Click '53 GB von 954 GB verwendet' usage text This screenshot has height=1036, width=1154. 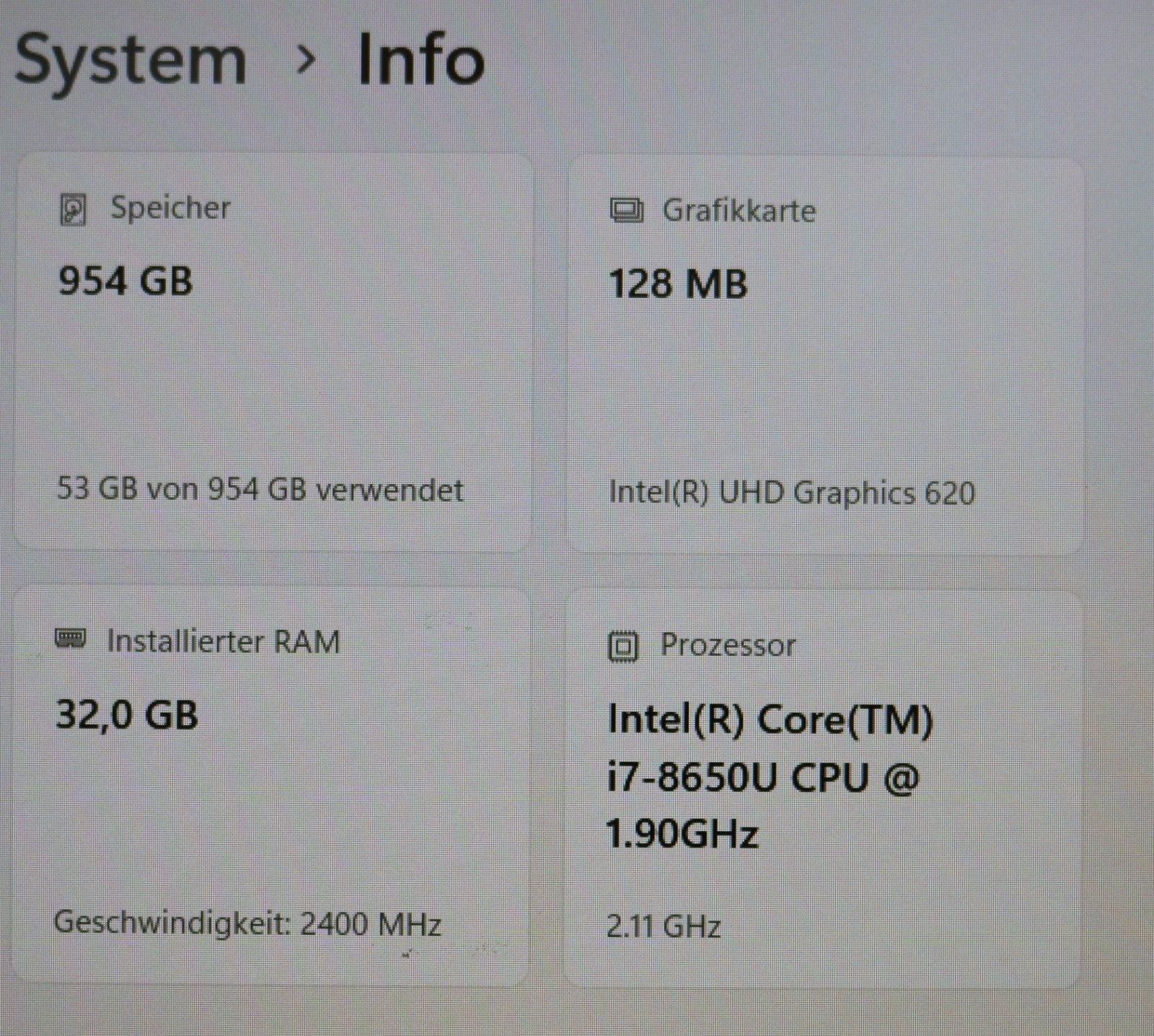260,490
